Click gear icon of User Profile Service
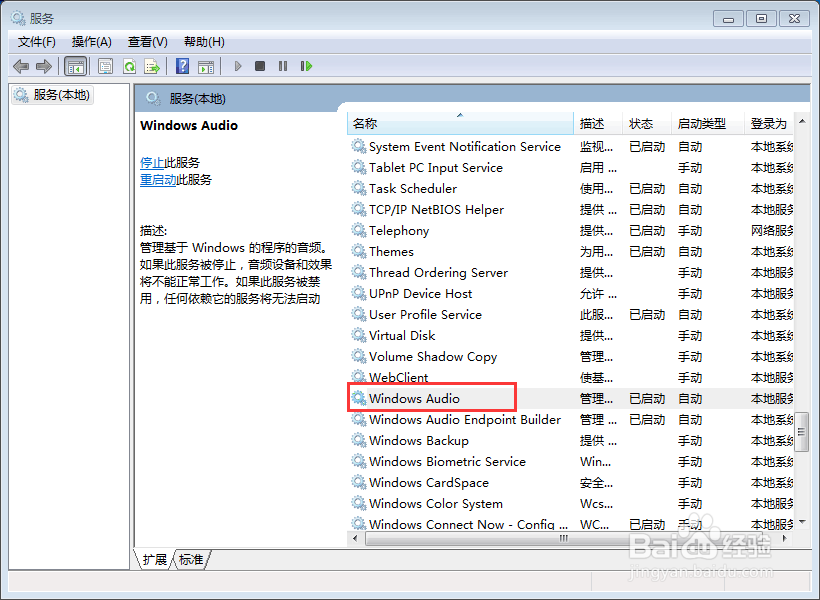The image size is (820, 600). (x=358, y=314)
